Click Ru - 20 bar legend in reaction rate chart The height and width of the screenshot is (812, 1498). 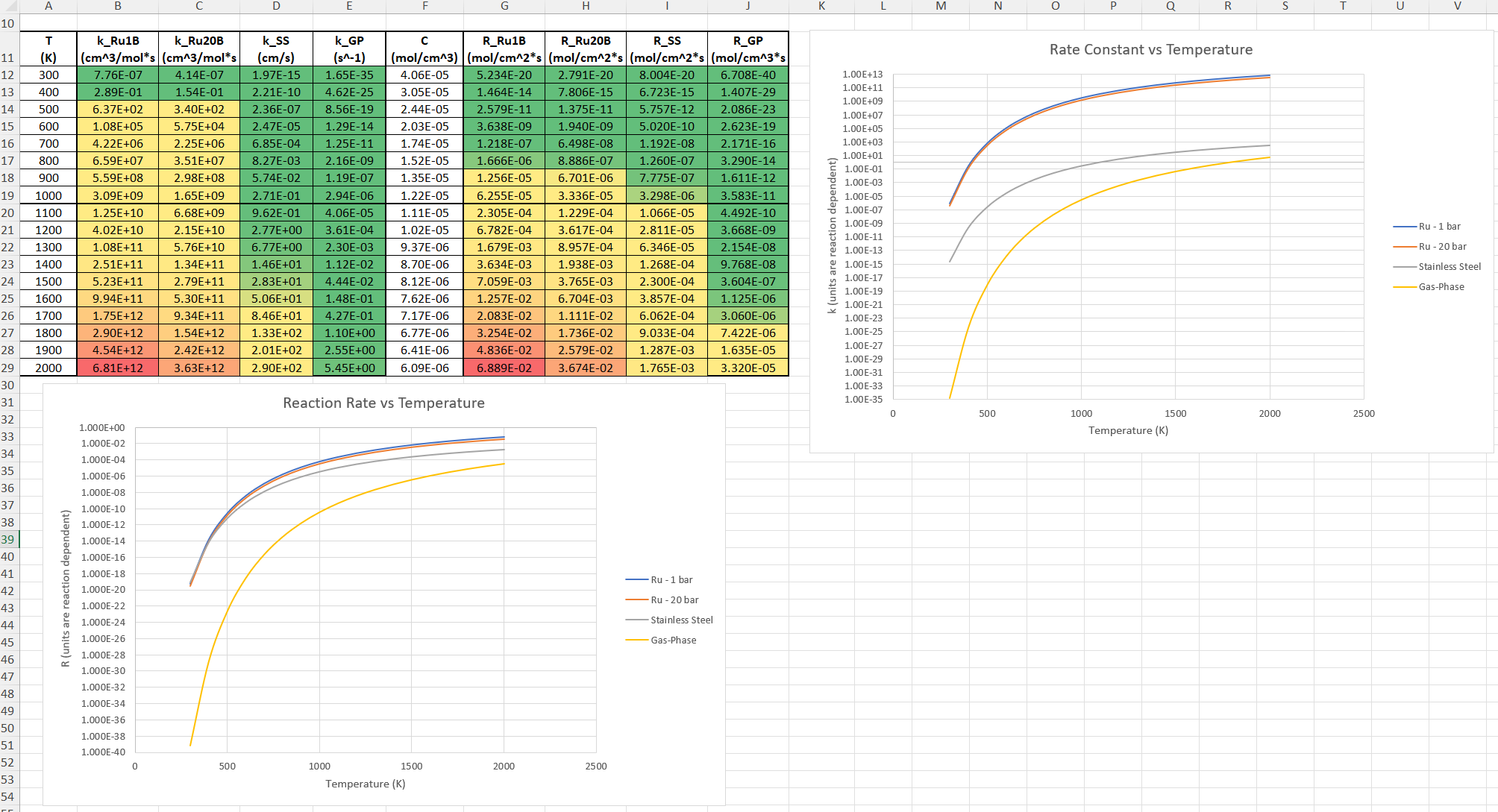(674, 600)
